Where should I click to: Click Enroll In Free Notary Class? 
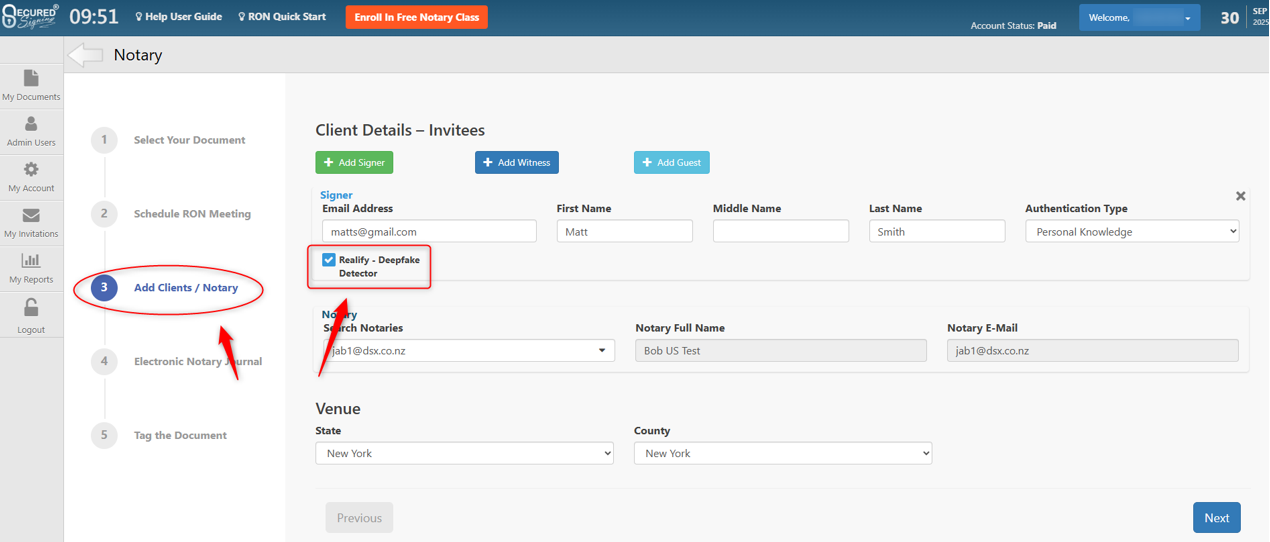[x=416, y=17]
